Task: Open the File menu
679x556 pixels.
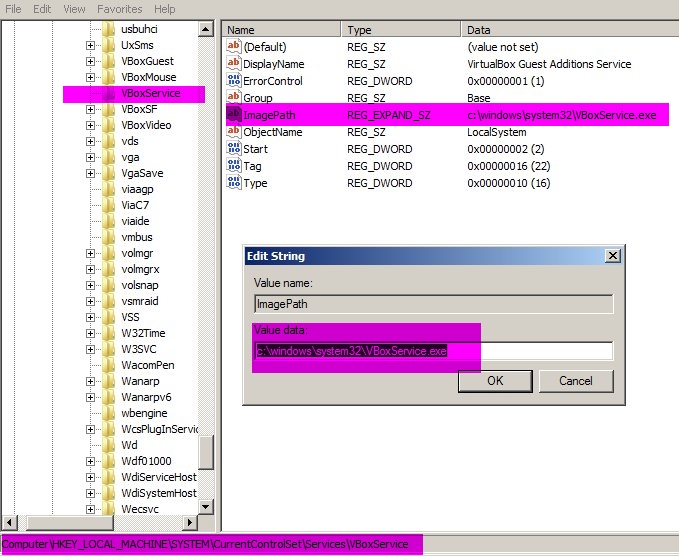Action: coord(13,9)
